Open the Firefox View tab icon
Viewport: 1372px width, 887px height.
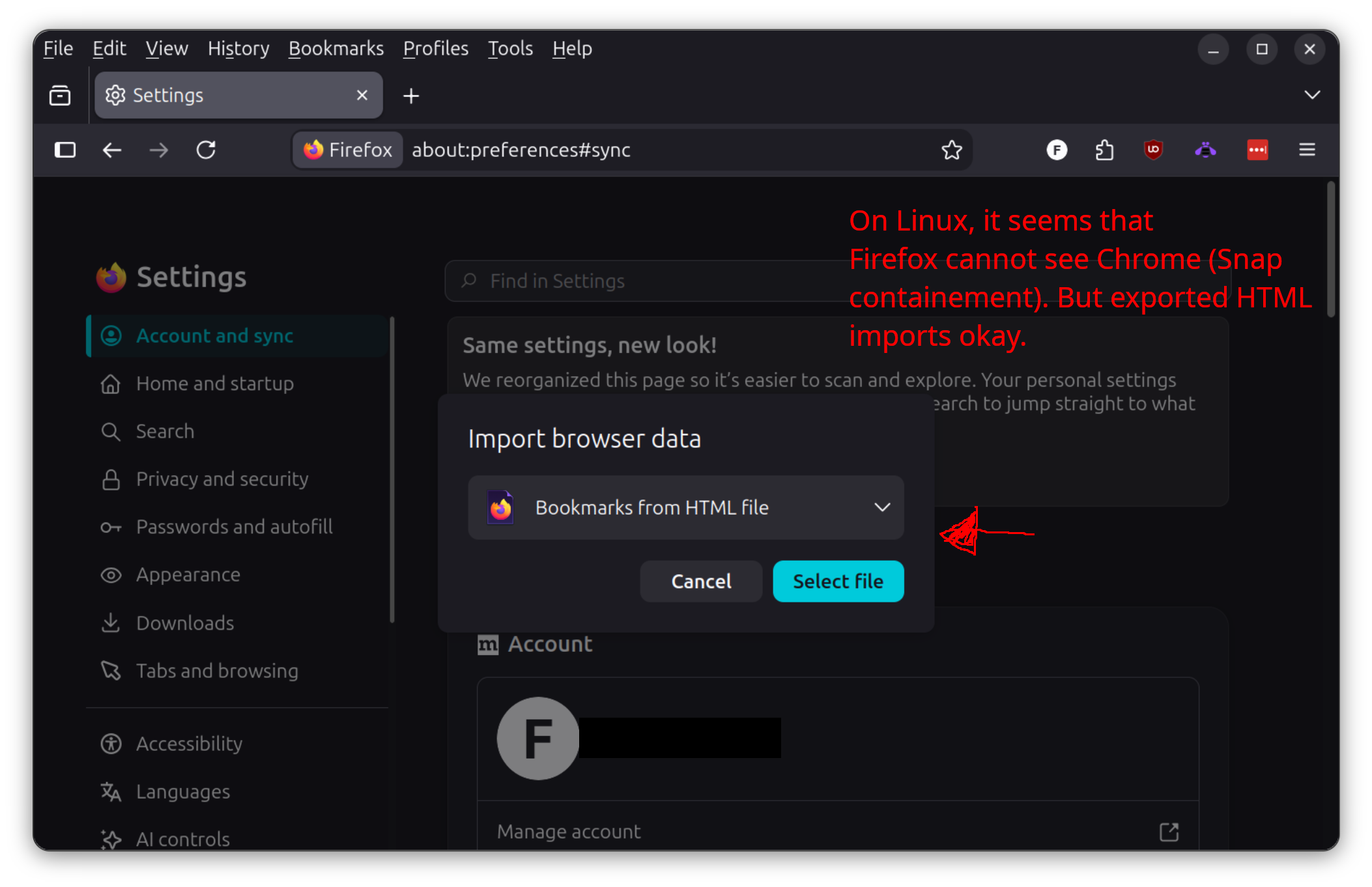coord(60,96)
